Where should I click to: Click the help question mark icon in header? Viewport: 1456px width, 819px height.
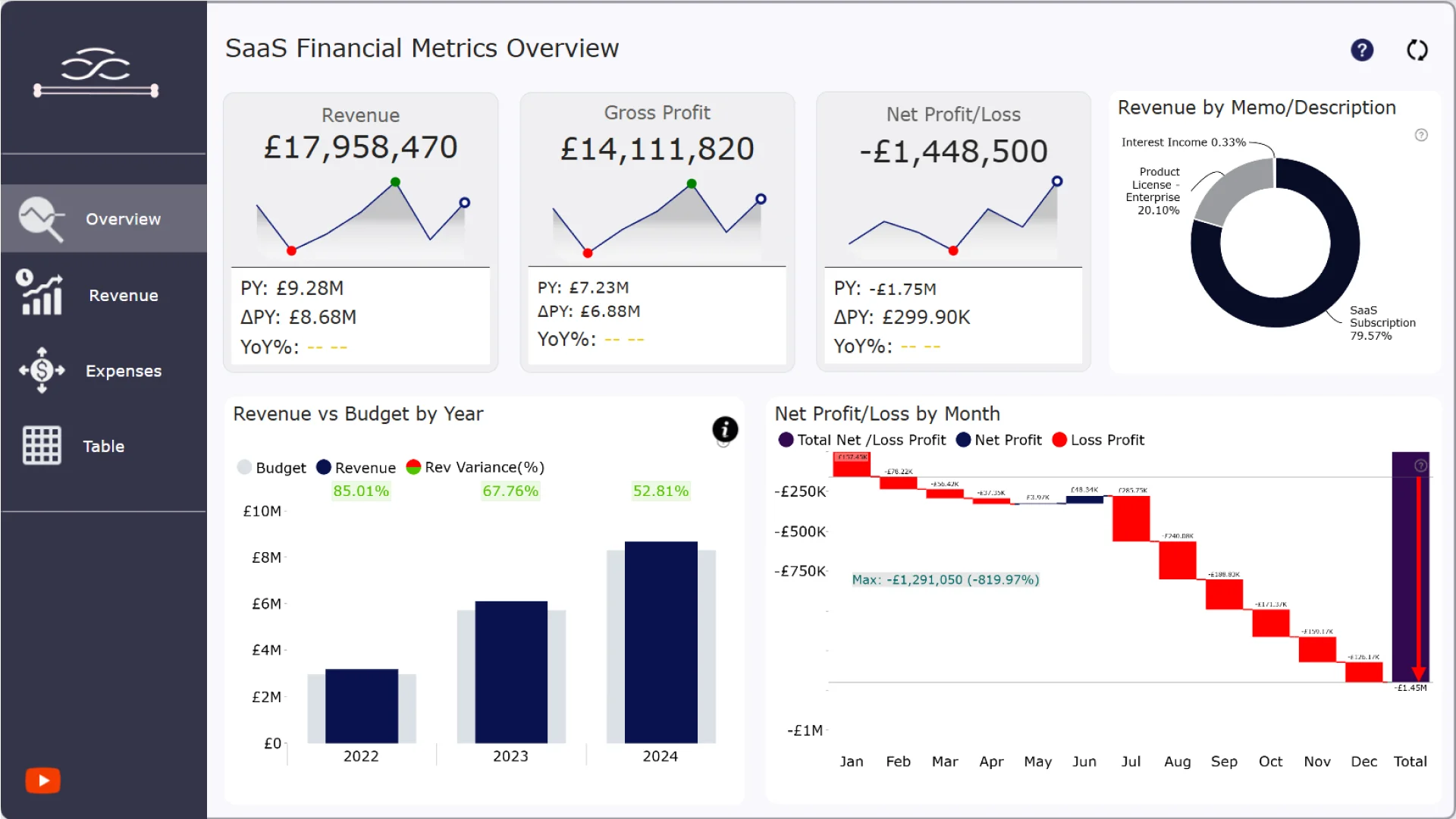pyautogui.click(x=1362, y=50)
